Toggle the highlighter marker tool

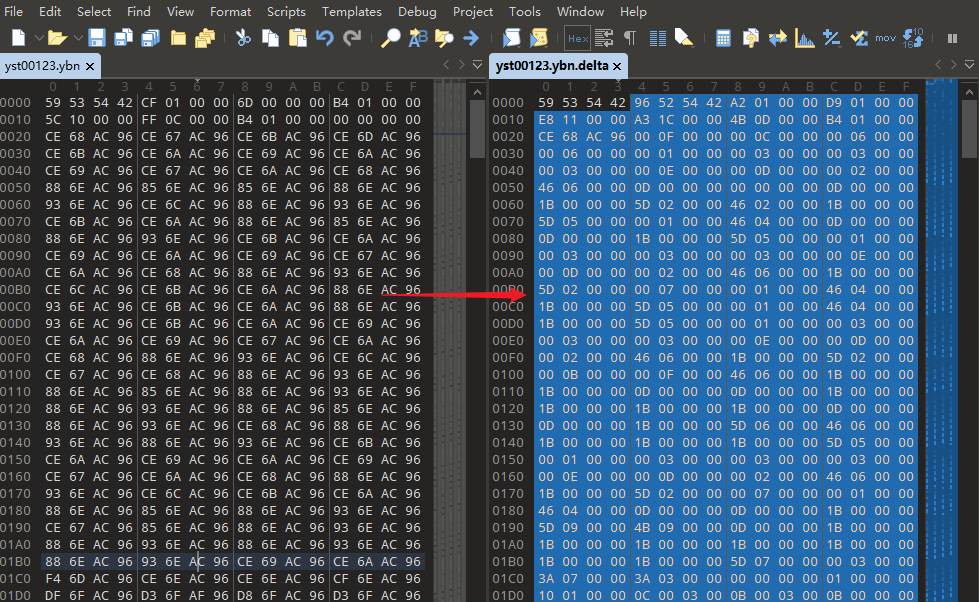[684, 38]
